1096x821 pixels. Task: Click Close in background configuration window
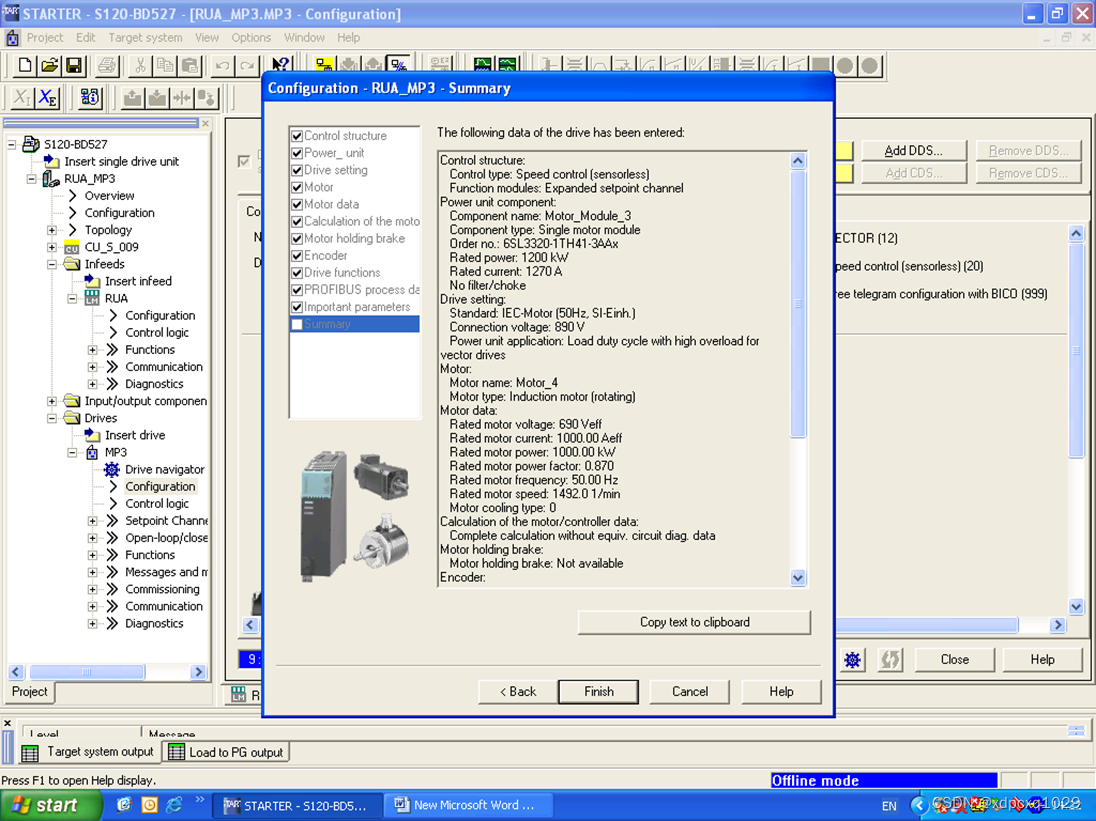(x=954, y=660)
